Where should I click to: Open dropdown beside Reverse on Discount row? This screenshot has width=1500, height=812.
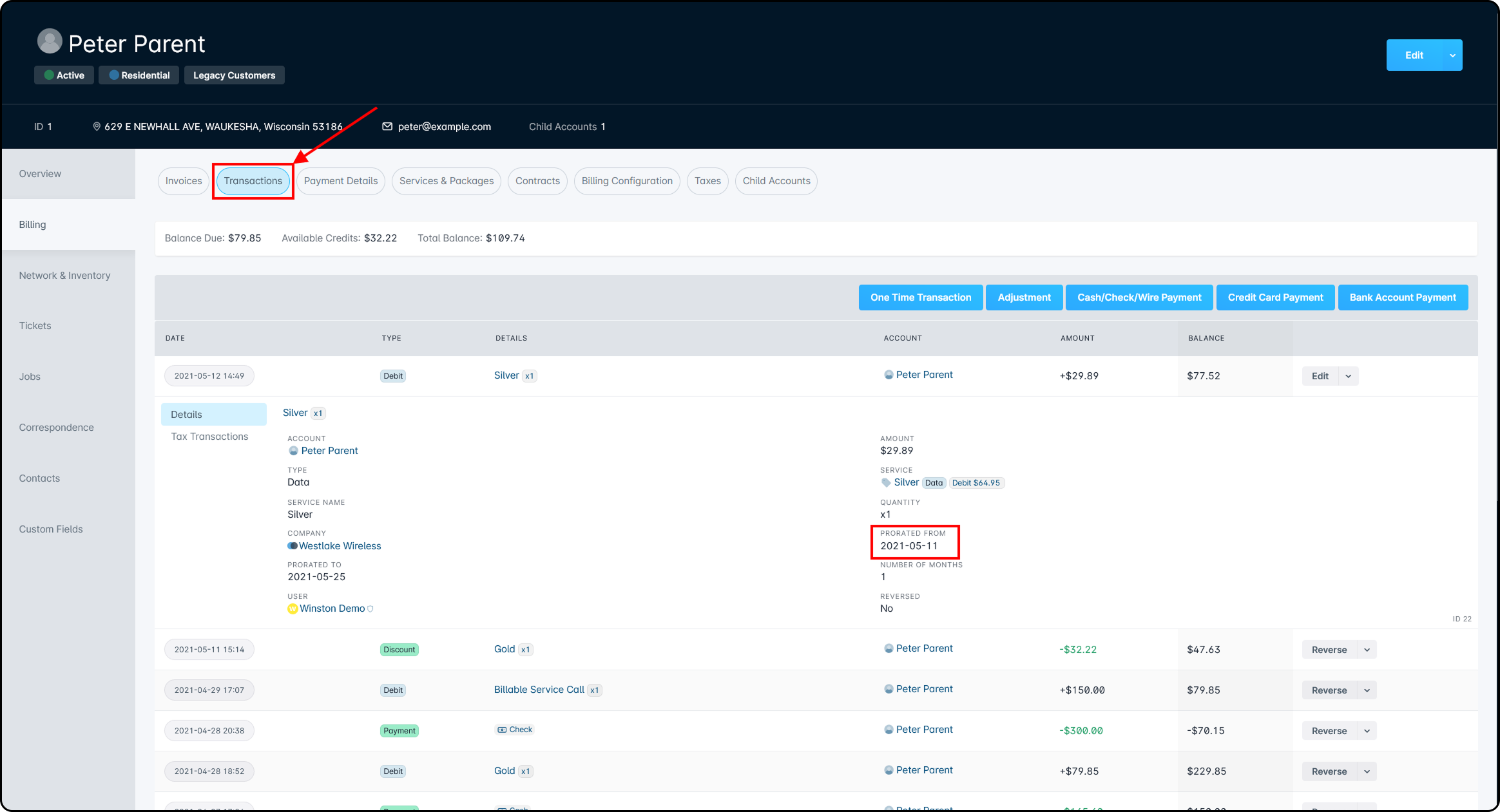[1367, 650]
